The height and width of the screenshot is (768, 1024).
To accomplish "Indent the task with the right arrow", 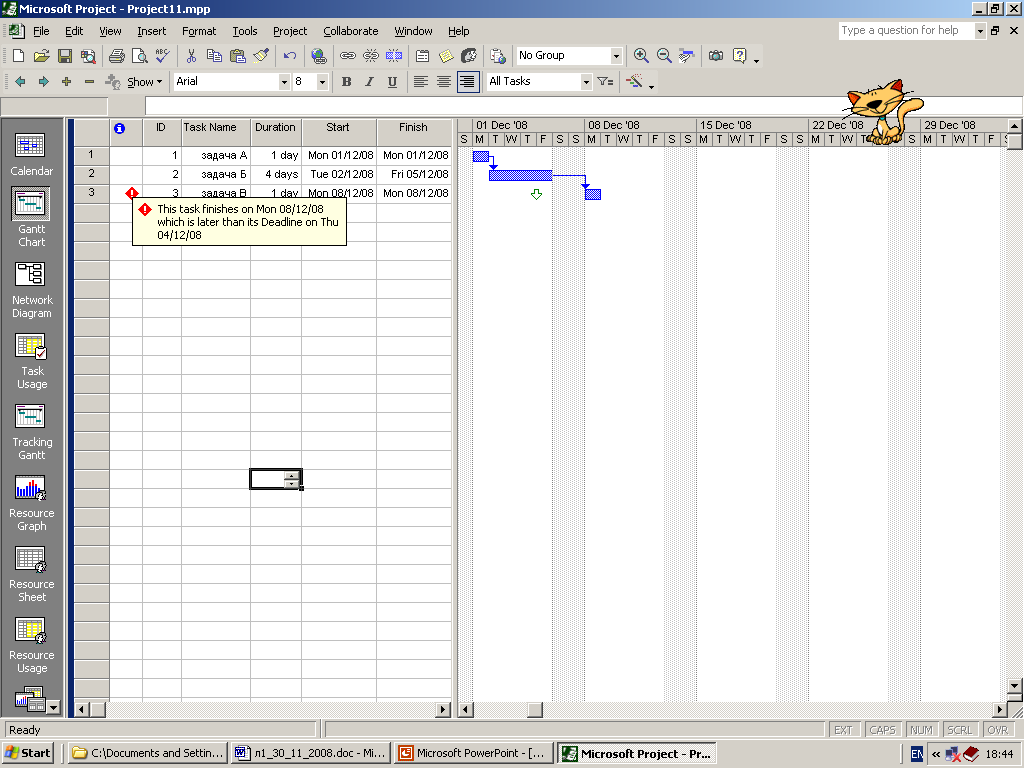I will tap(44, 82).
